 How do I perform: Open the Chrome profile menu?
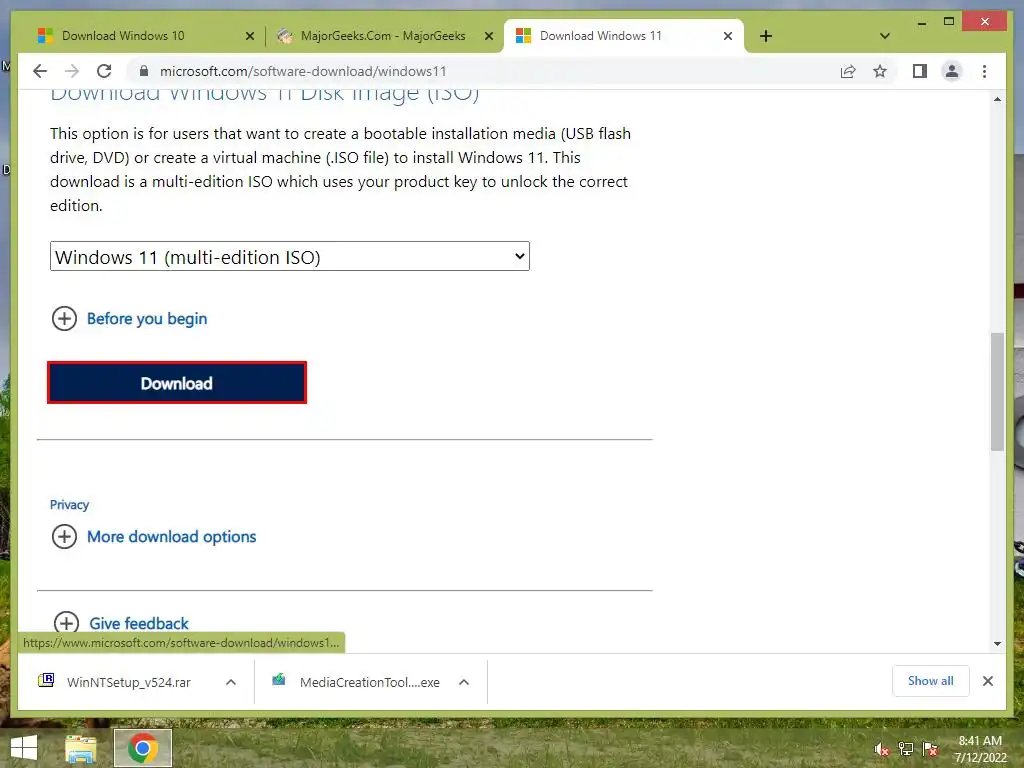coord(952,71)
